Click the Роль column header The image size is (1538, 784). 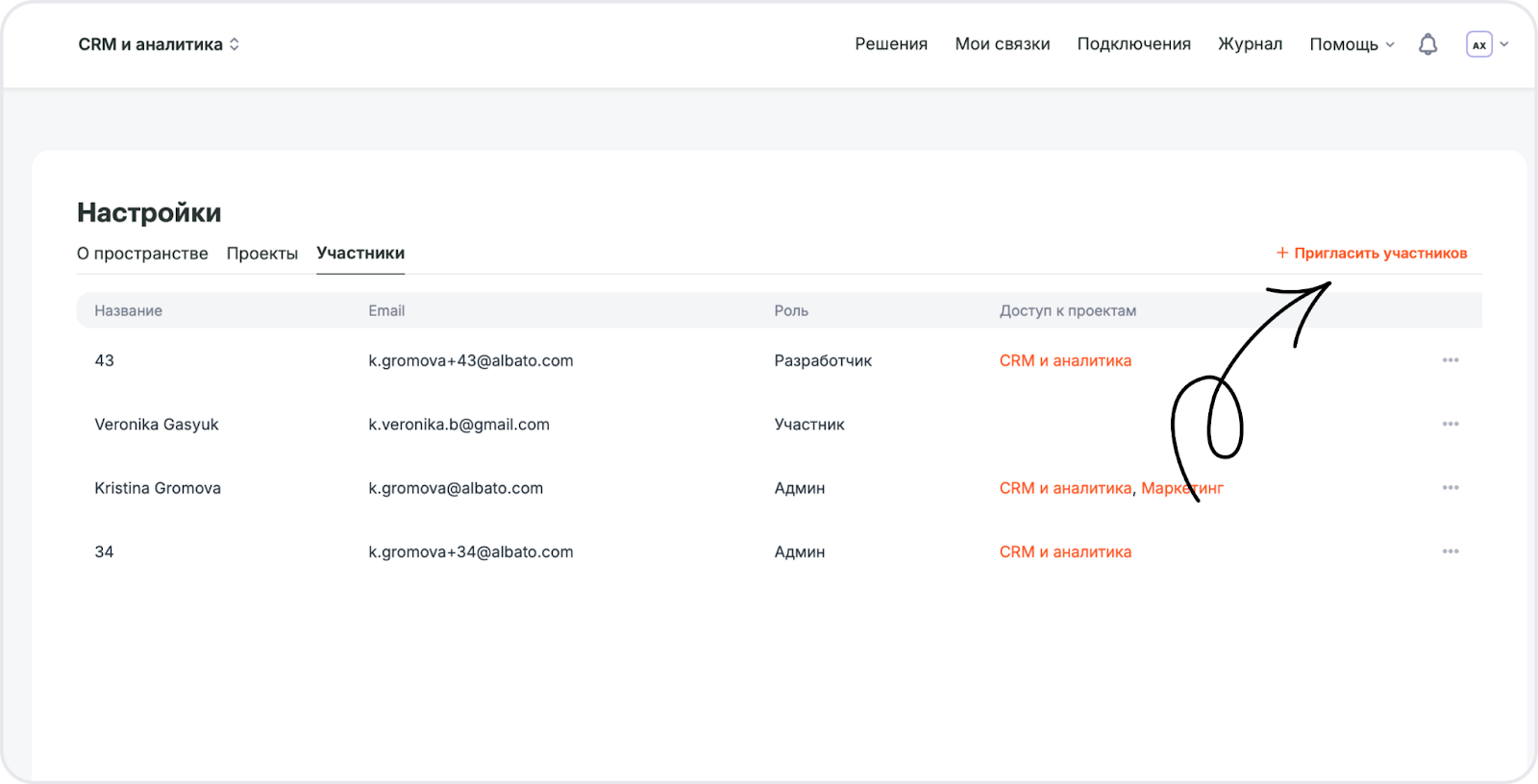tap(791, 310)
